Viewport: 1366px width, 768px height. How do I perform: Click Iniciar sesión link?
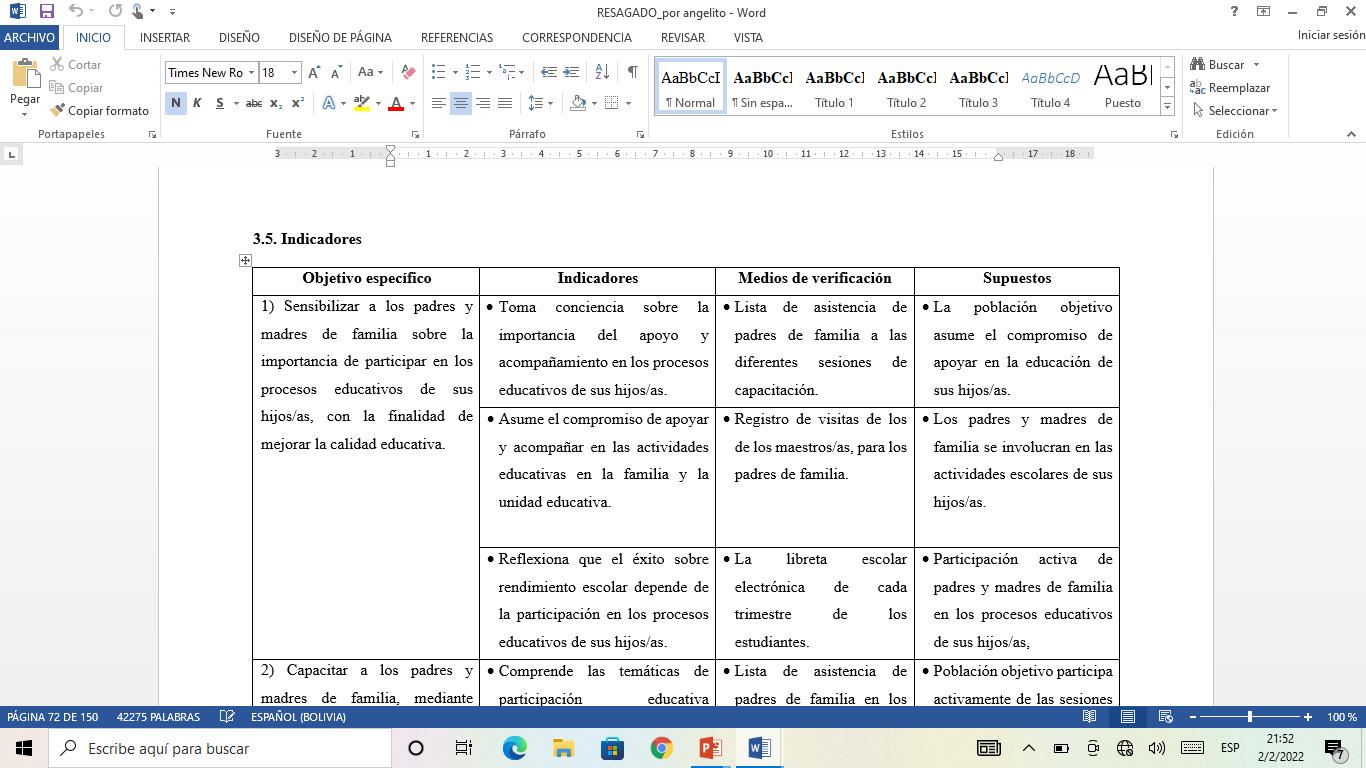pyautogui.click(x=1331, y=35)
